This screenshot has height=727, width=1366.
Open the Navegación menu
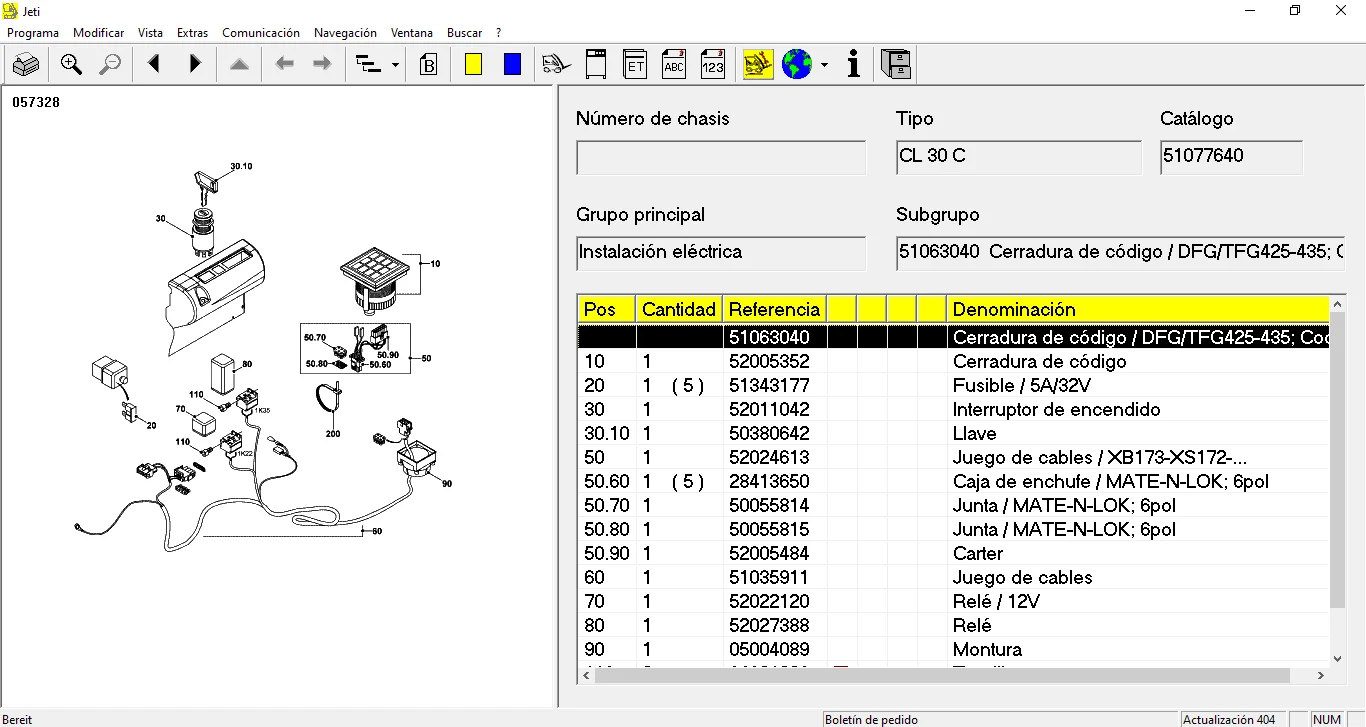coord(345,33)
